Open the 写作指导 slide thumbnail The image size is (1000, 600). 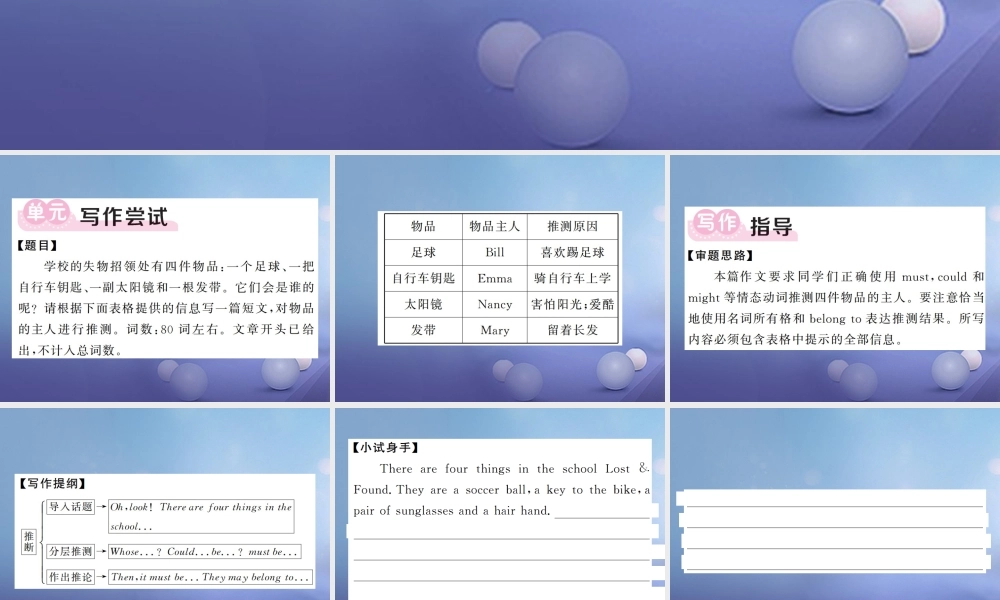(835, 279)
